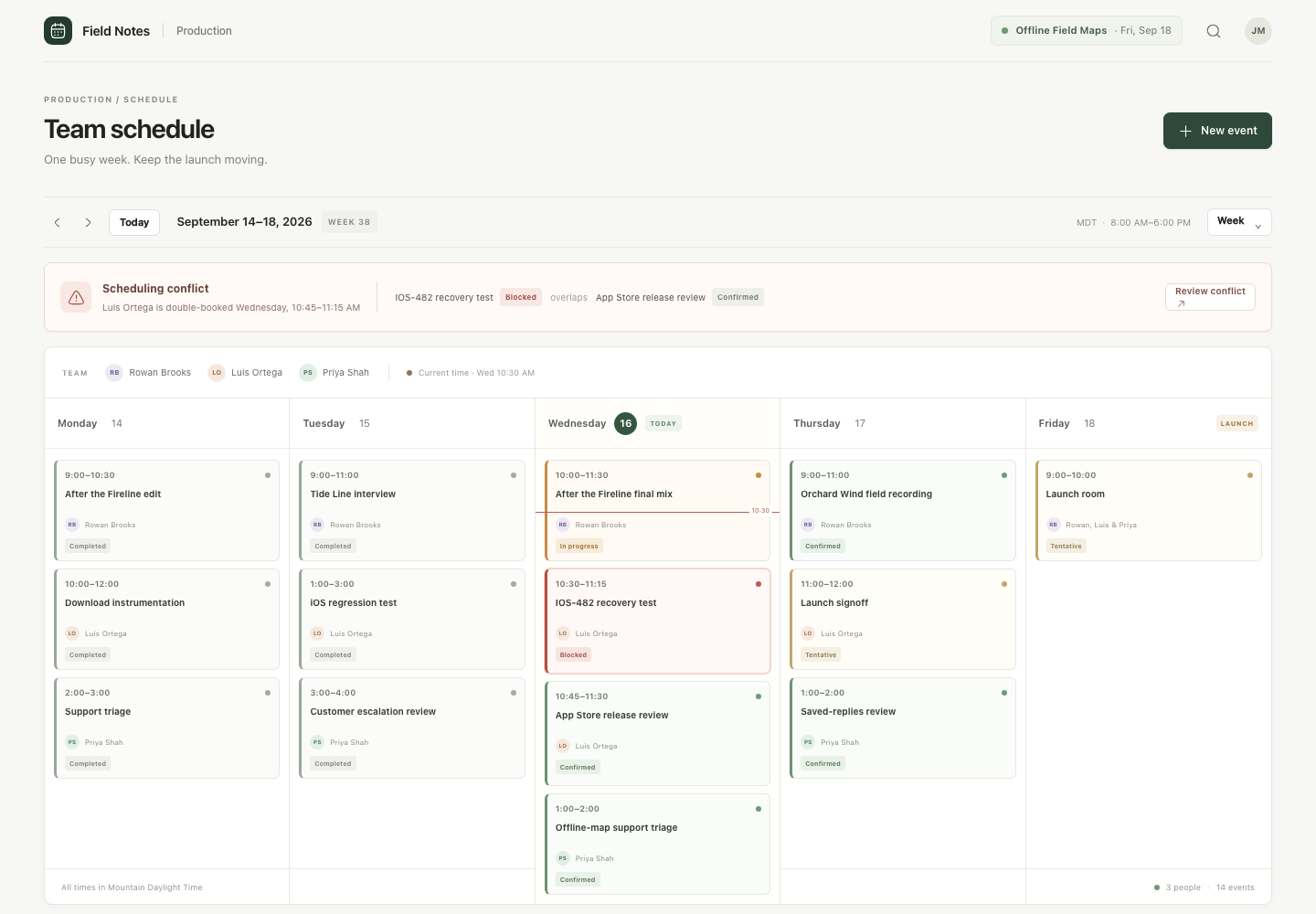This screenshot has width=1316, height=914.
Task: Click Priya Shah PS avatar in team row
Action: (x=308, y=373)
